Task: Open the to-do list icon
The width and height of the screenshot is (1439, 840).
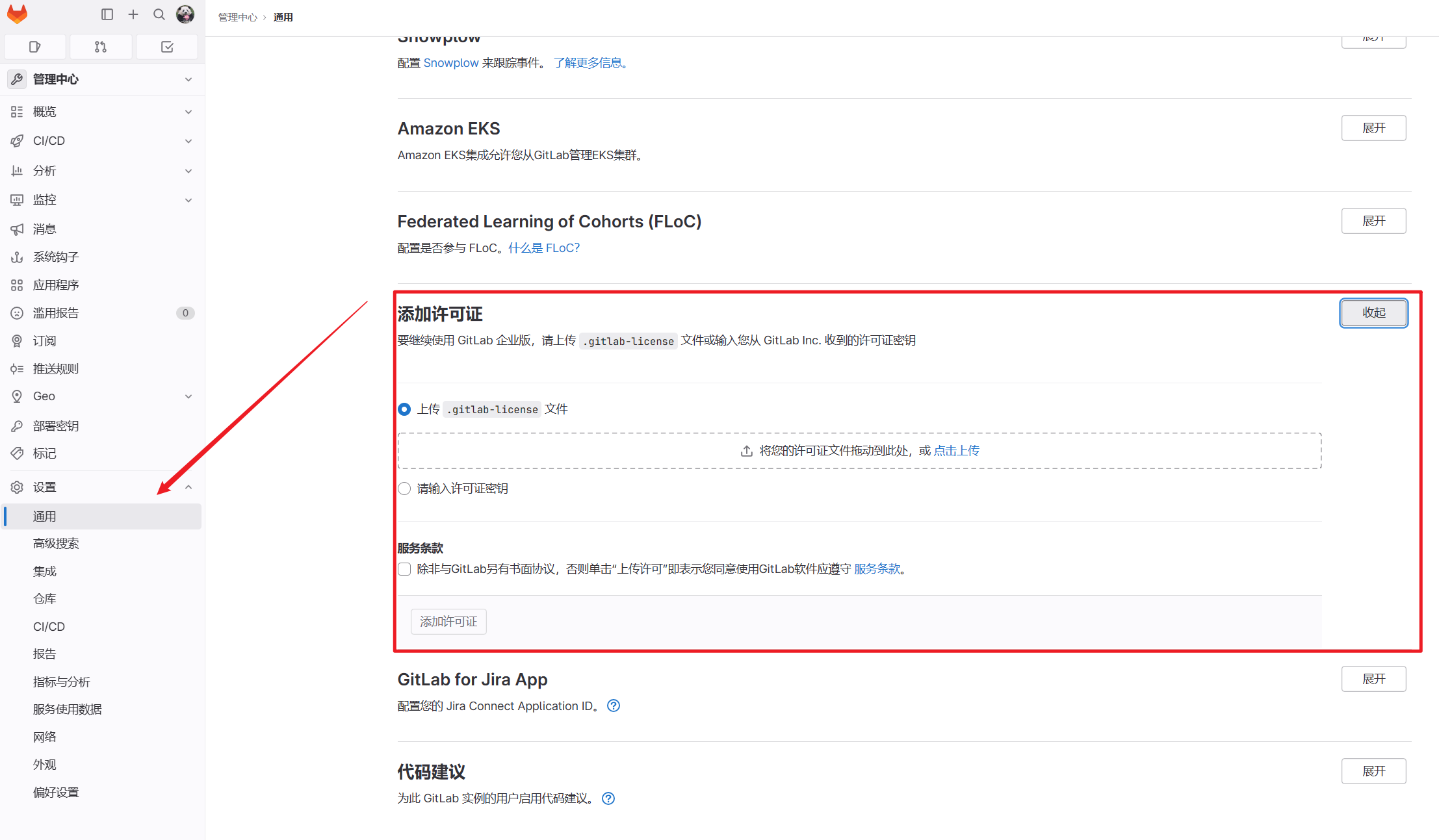Action: click(167, 47)
